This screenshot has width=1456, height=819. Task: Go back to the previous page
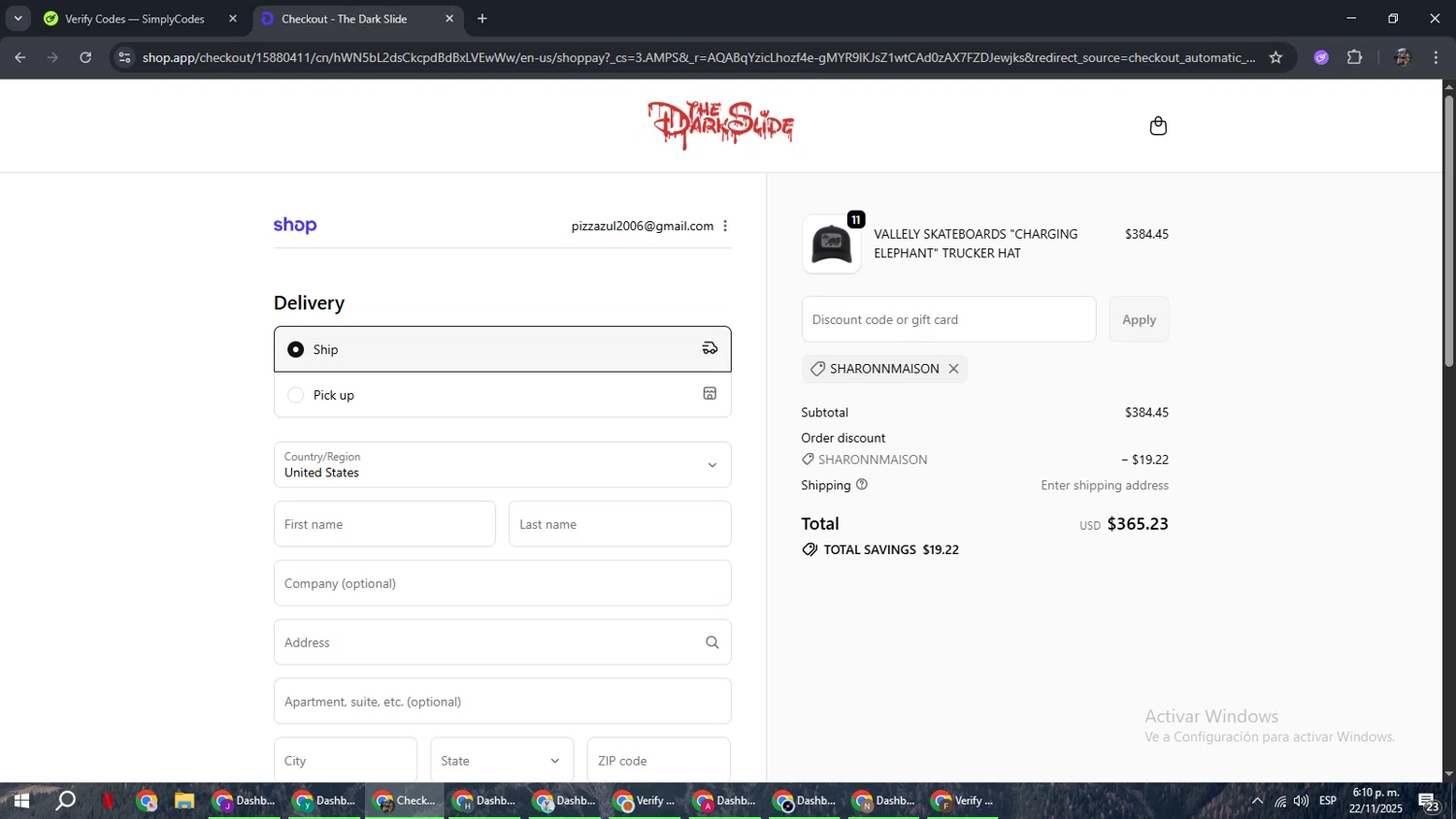coord(19,57)
